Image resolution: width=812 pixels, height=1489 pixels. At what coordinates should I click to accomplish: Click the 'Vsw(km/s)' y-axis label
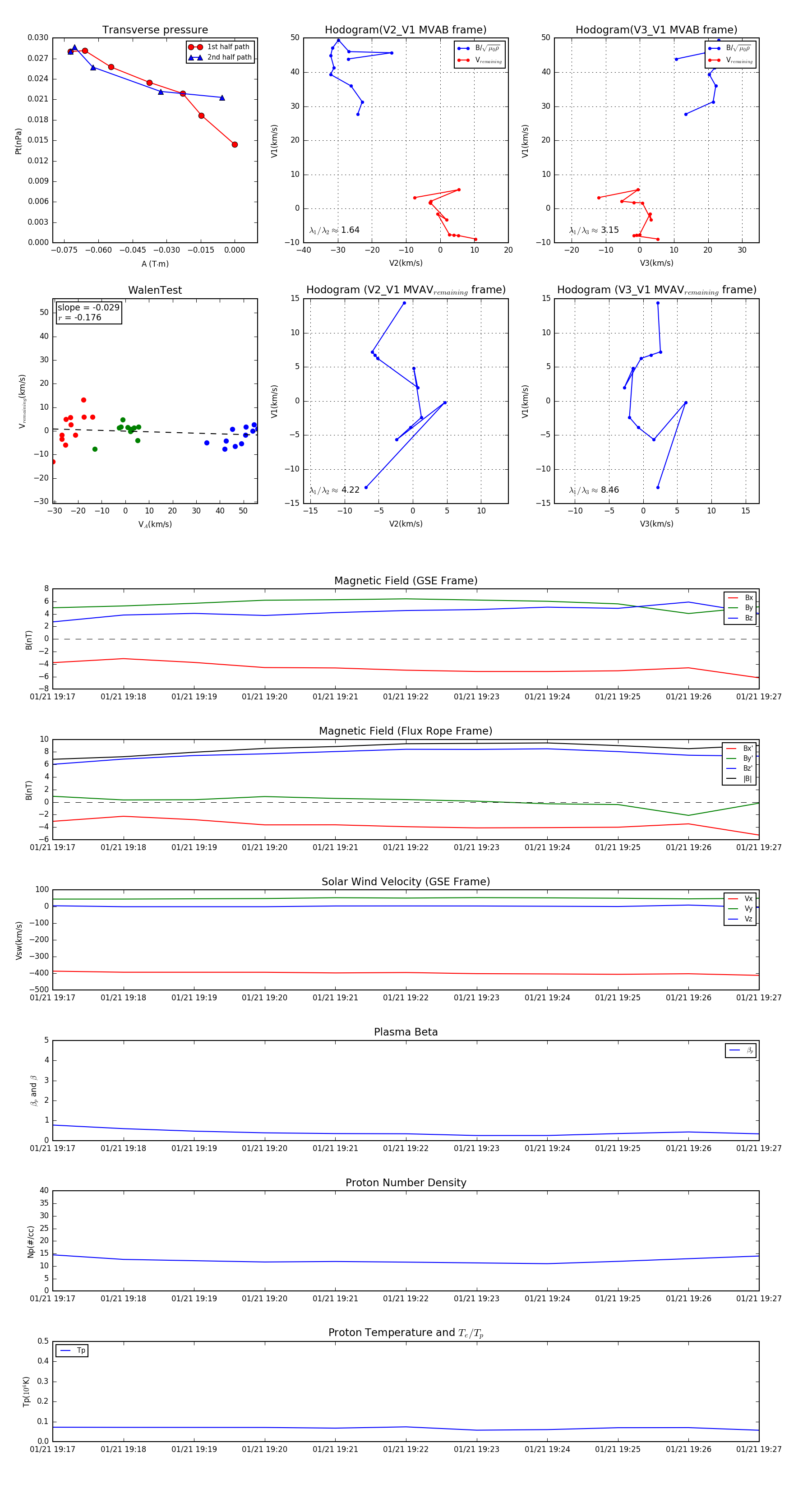pos(18,940)
